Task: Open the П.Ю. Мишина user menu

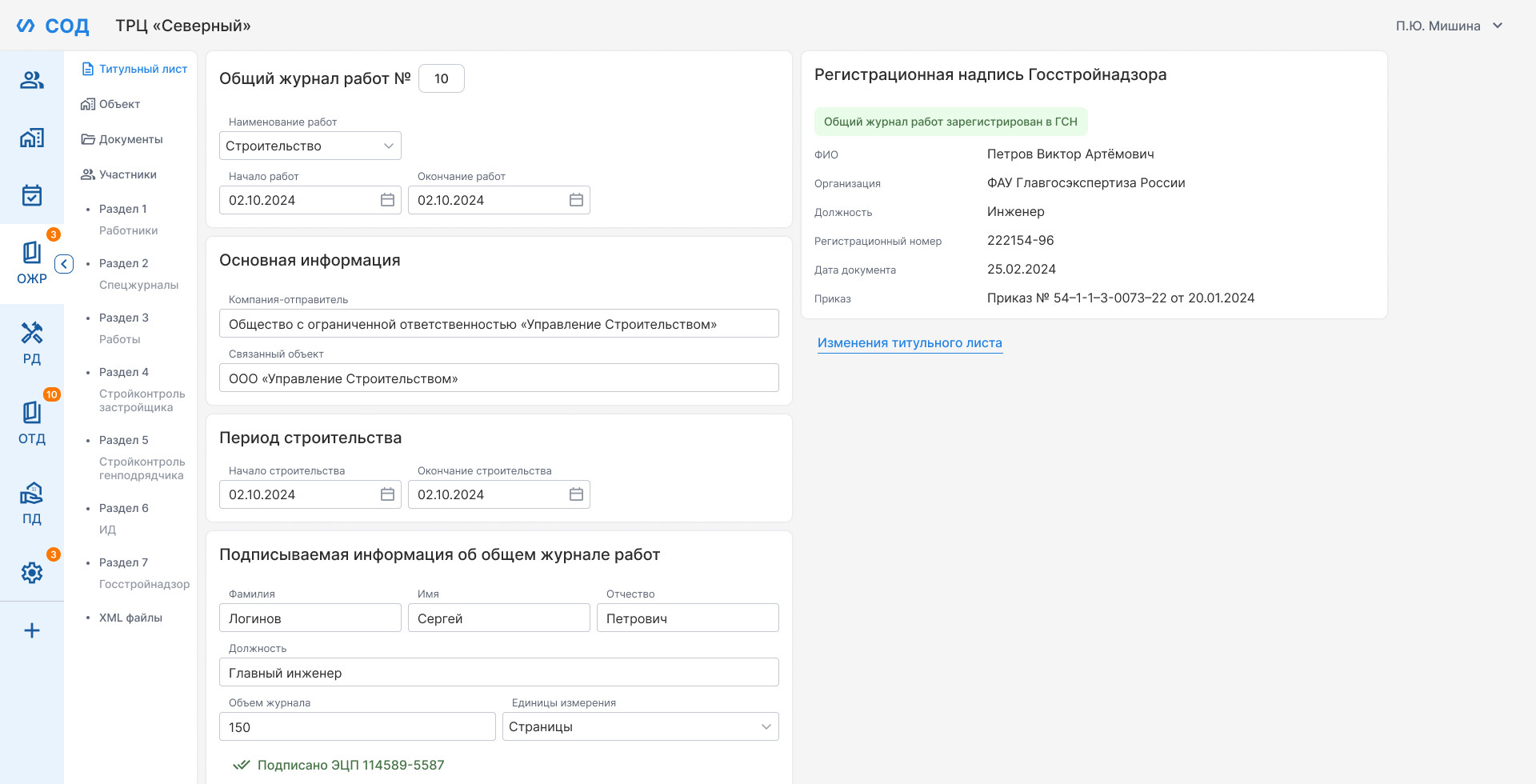Action: click(x=1450, y=26)
